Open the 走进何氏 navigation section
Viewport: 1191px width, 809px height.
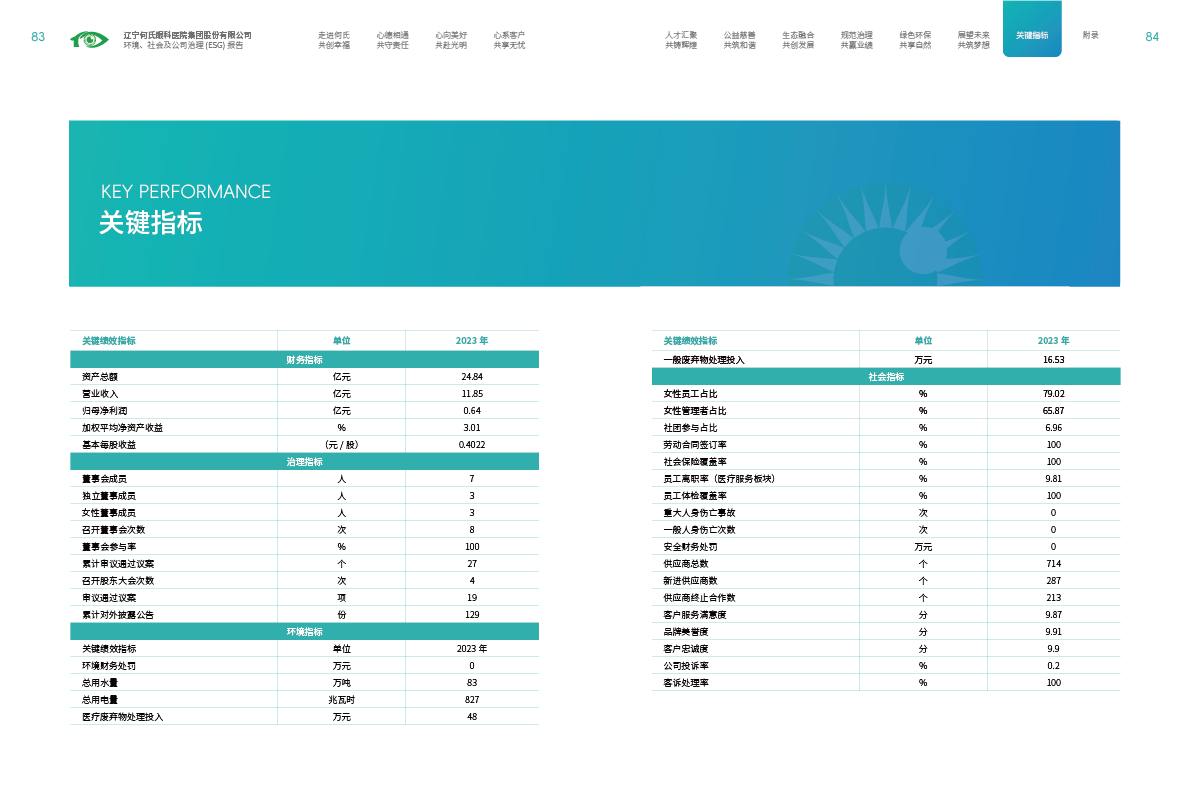tap(334, 40)
